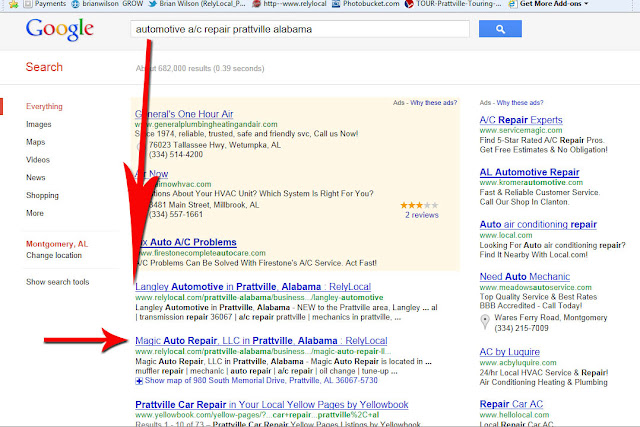The width and height of the screenshot is (640, 427).
Task: Open Langley Automotive in Prattville result
Action: coord(253,287)
